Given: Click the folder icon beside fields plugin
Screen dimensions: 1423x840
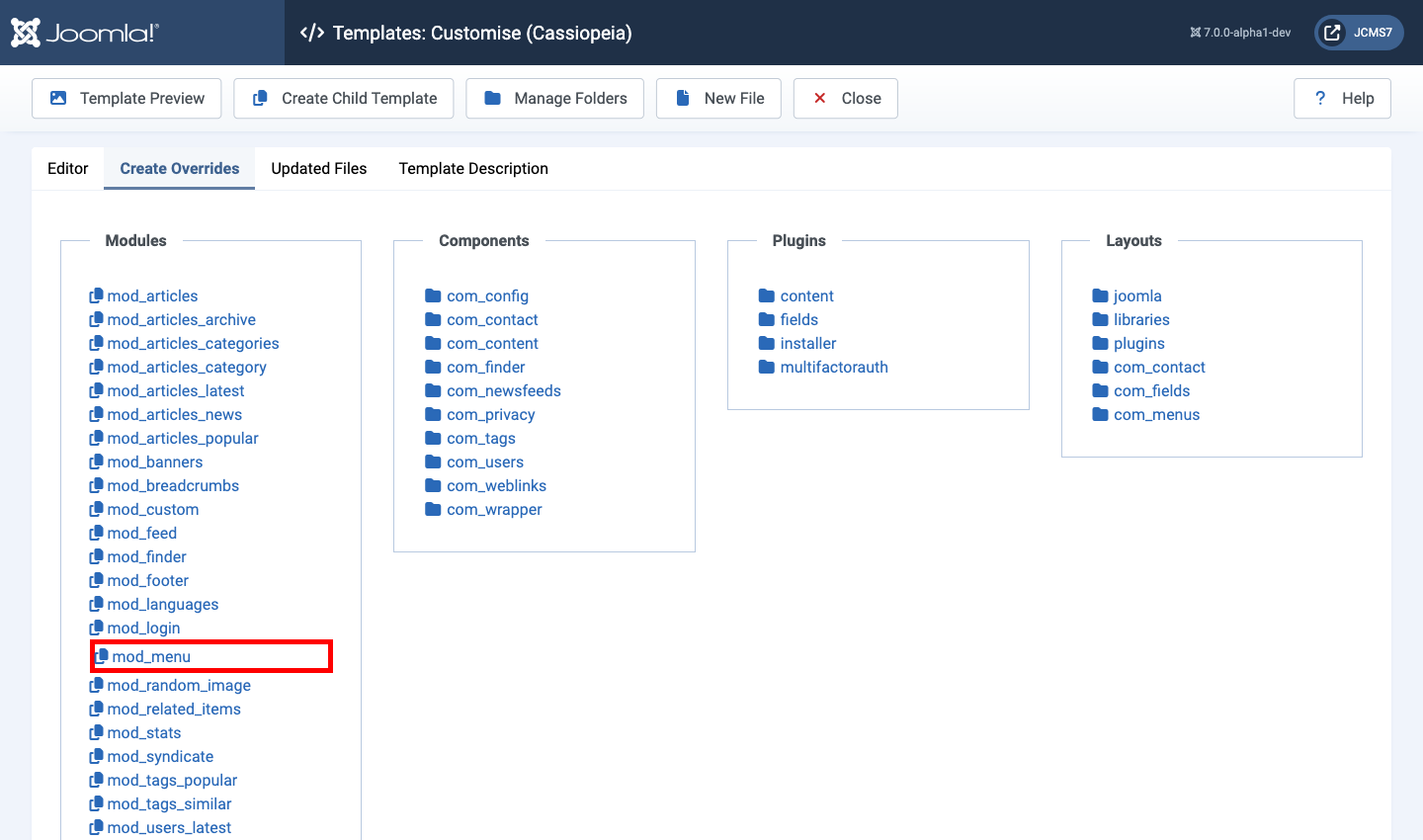Looking at the screenshot, I should tap(767, 319).
